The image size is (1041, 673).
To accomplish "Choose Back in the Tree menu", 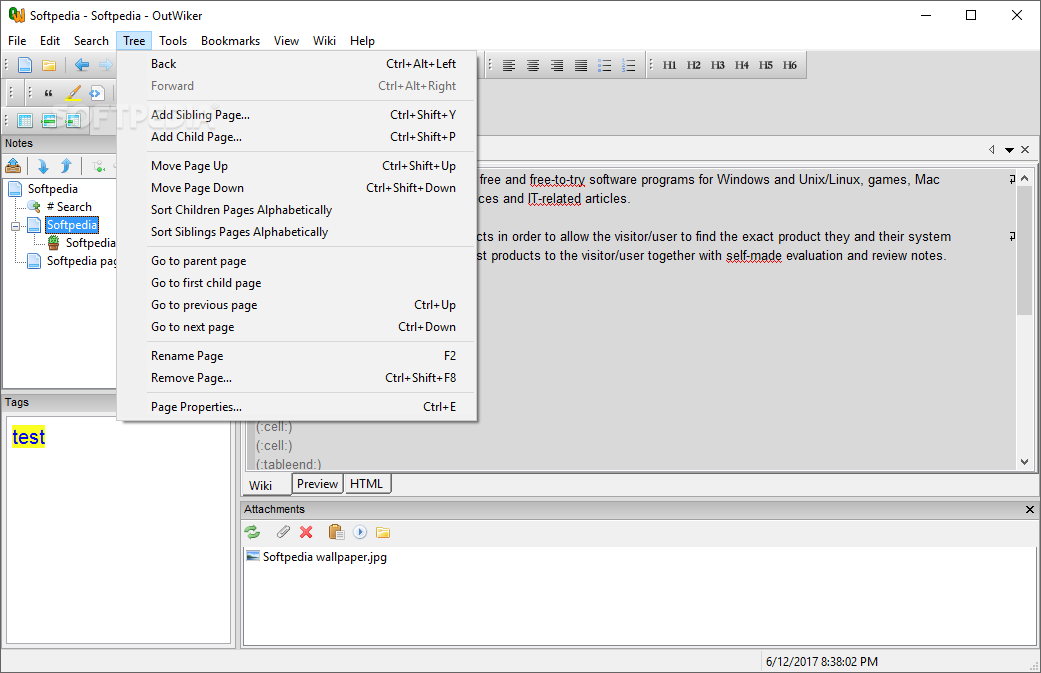I will pyautogui.click(x=297, y=64).
